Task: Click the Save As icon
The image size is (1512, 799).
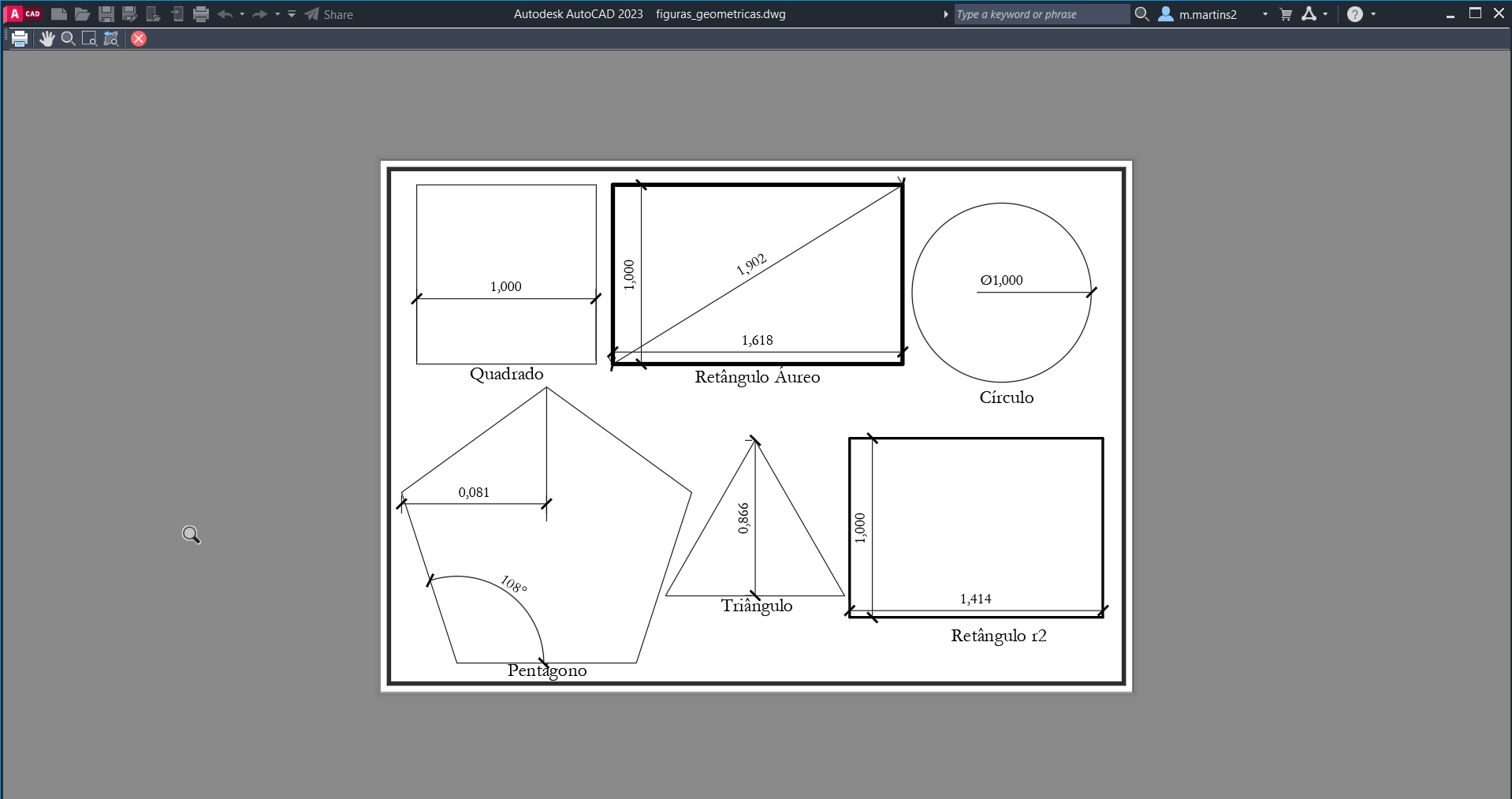Action: (130, 14)
